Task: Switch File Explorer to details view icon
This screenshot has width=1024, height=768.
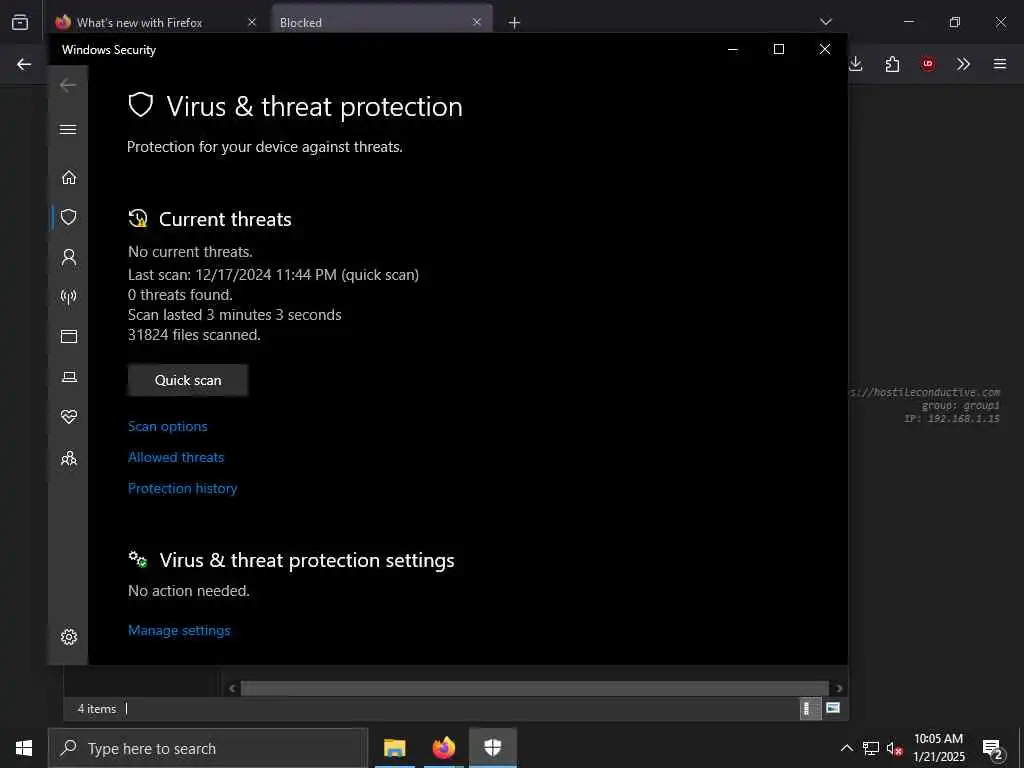Action: (x=810, y=709)
